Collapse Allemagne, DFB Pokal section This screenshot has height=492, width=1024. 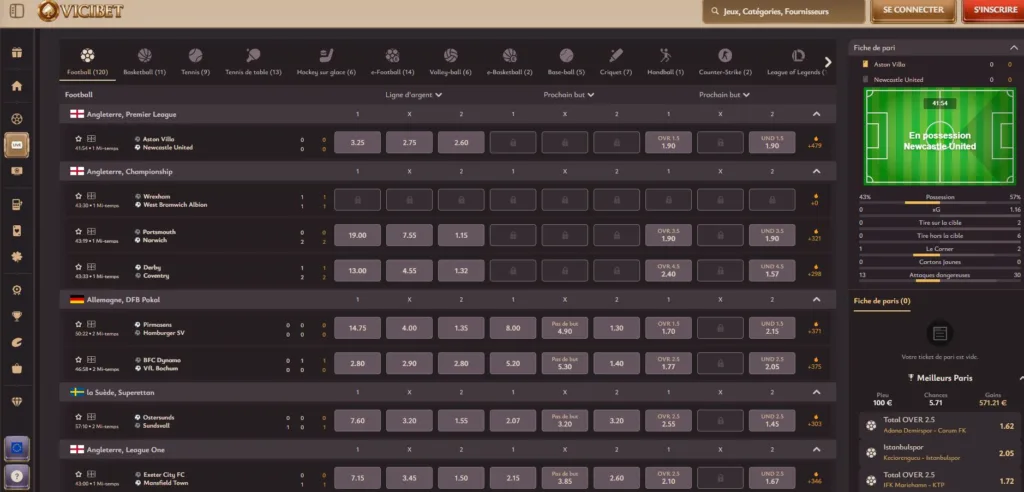click(x=816, y=299)
